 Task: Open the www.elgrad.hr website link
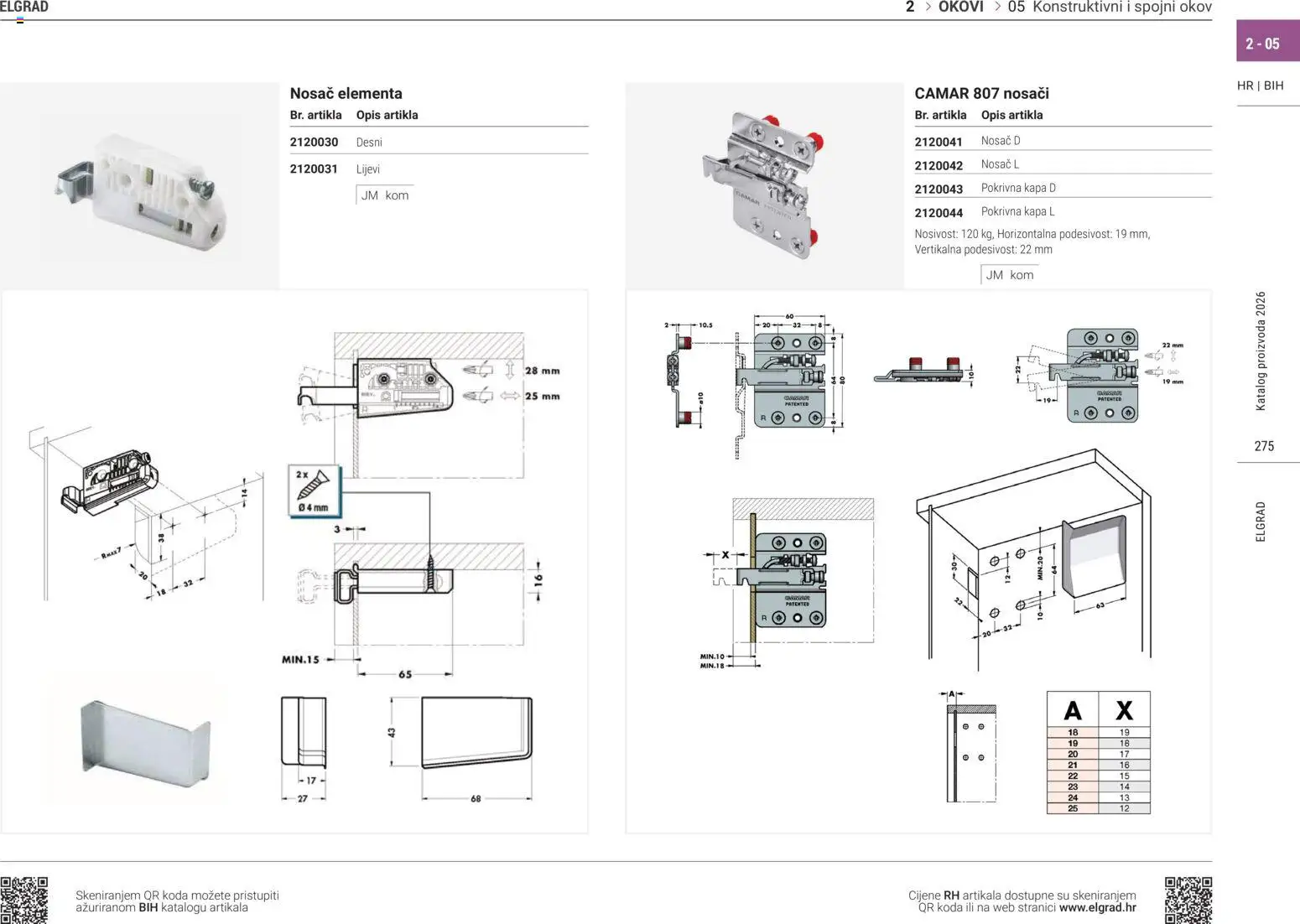coord(1098,907)
